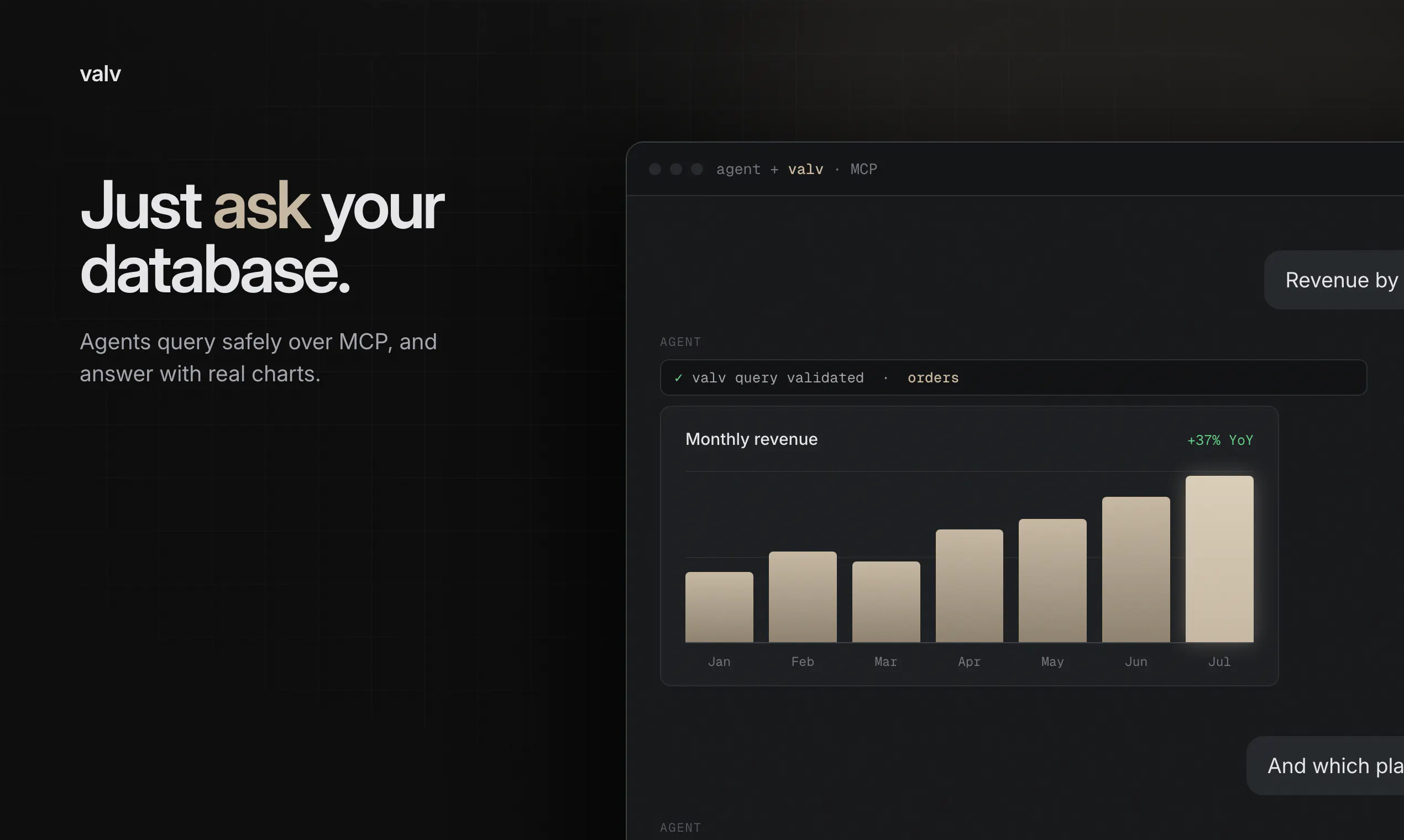Viewport: 1404px width, 840px height.
Task: Click 'valv' in the window title
Action: [x=805, y=169]
